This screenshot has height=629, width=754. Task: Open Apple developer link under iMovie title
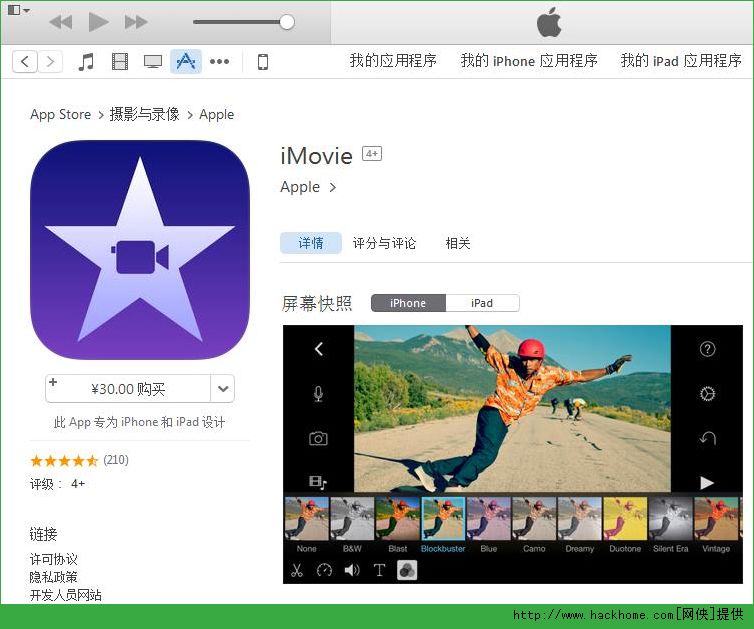(x=308, y=187)
